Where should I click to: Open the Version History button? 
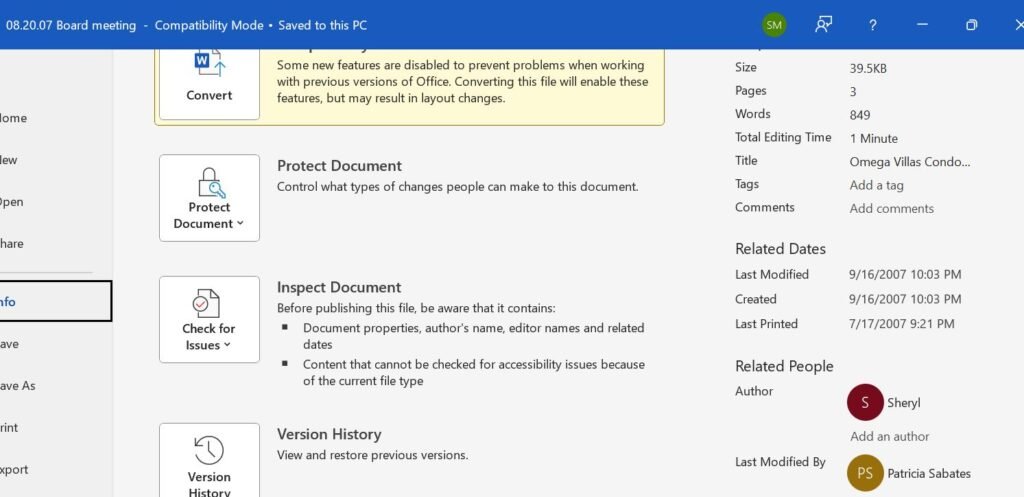[x=209, y=462]
